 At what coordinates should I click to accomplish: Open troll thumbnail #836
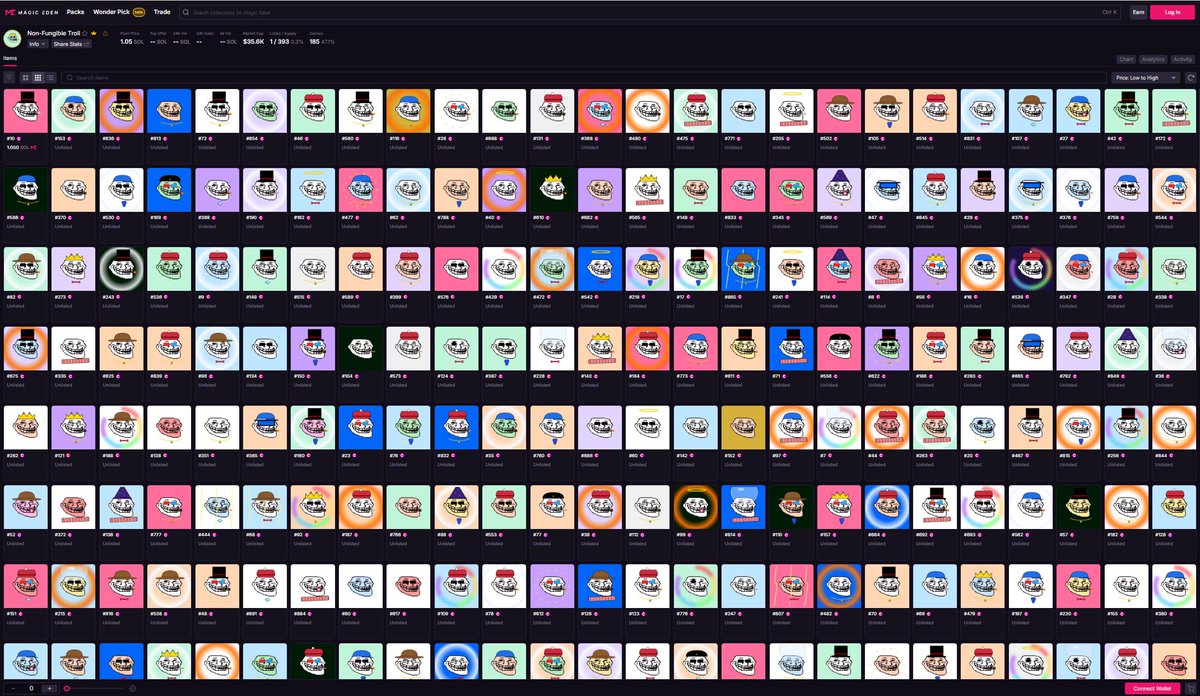click(x=121, y=111)
